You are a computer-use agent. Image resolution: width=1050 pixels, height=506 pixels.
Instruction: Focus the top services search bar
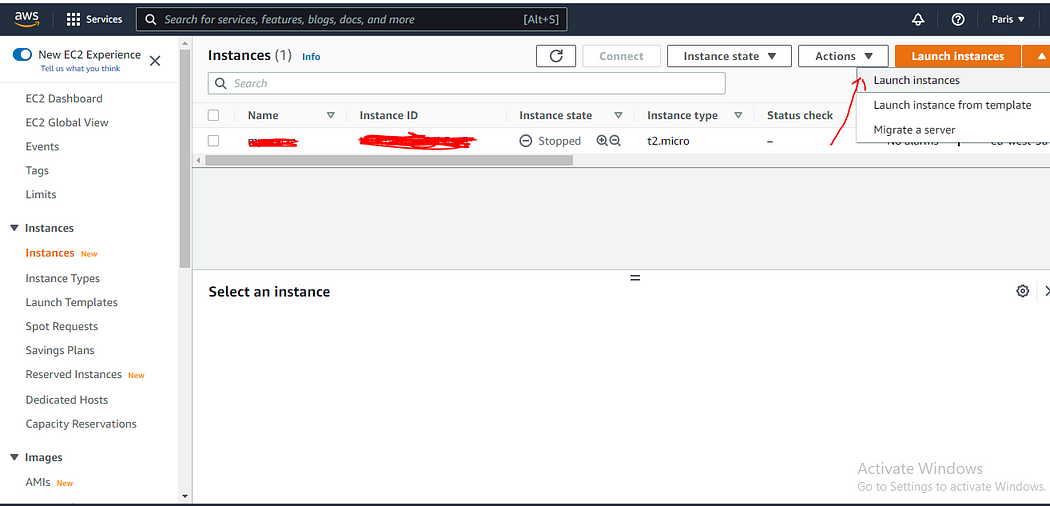[352, 19]
